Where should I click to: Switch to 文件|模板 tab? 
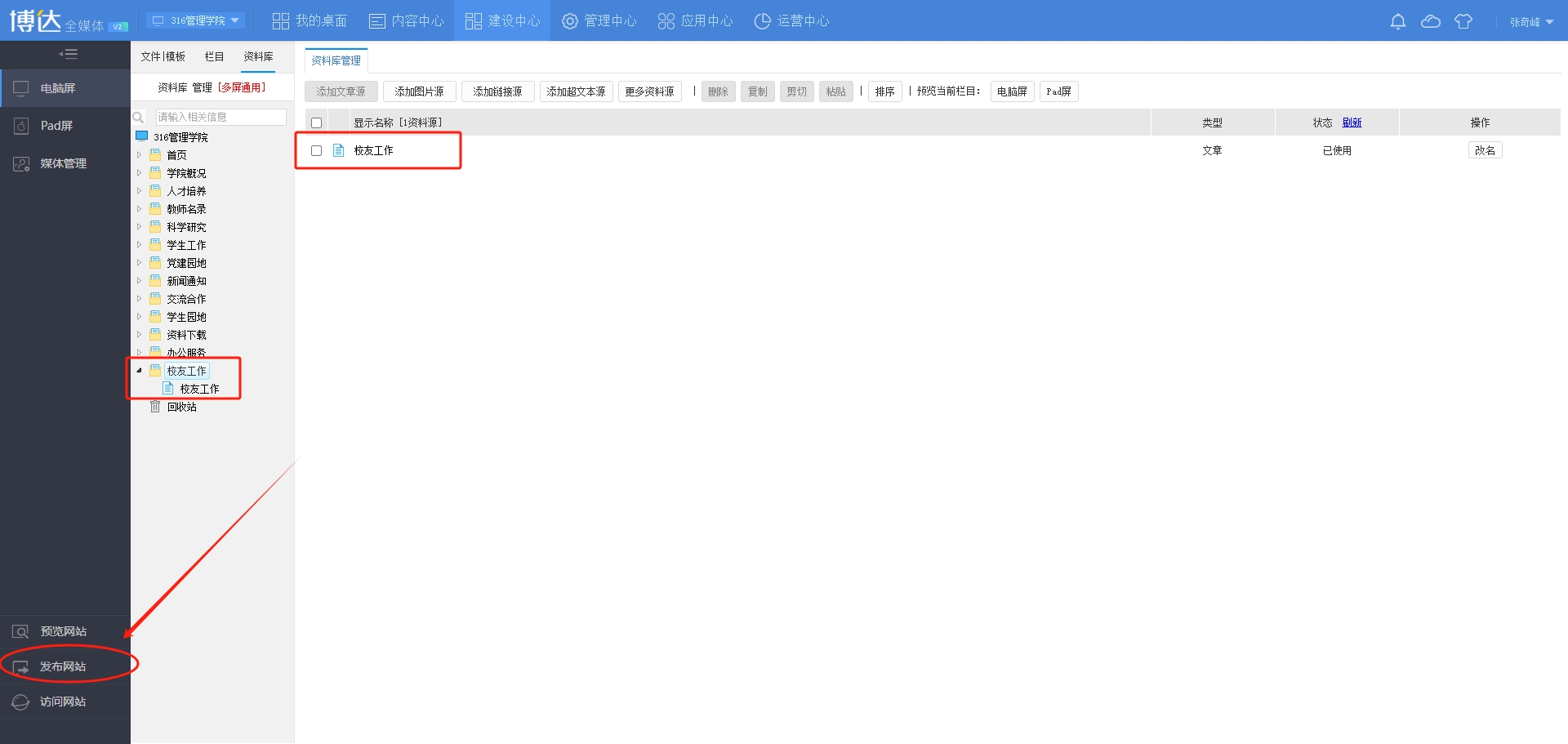point(163,56)
